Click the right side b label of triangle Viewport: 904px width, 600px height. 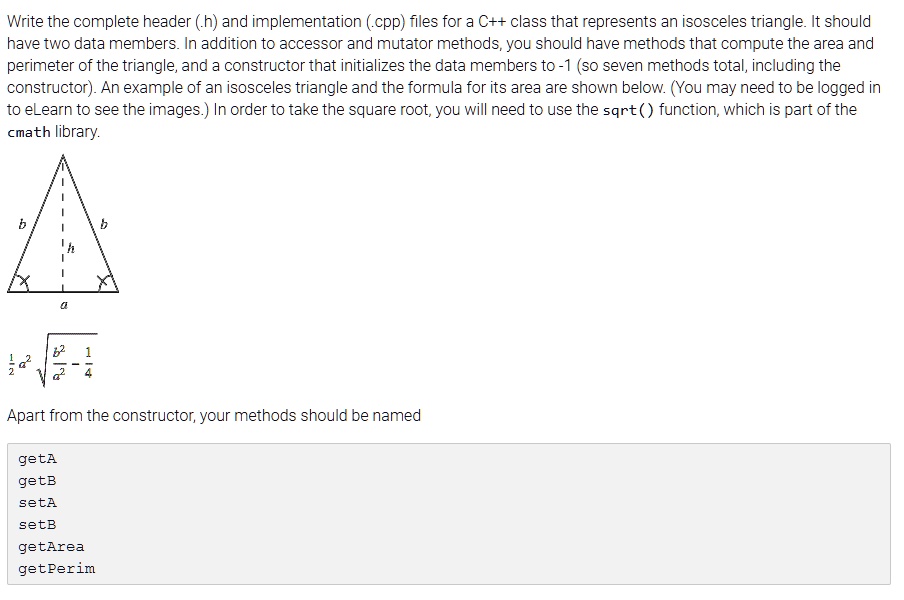click(104, 224)
